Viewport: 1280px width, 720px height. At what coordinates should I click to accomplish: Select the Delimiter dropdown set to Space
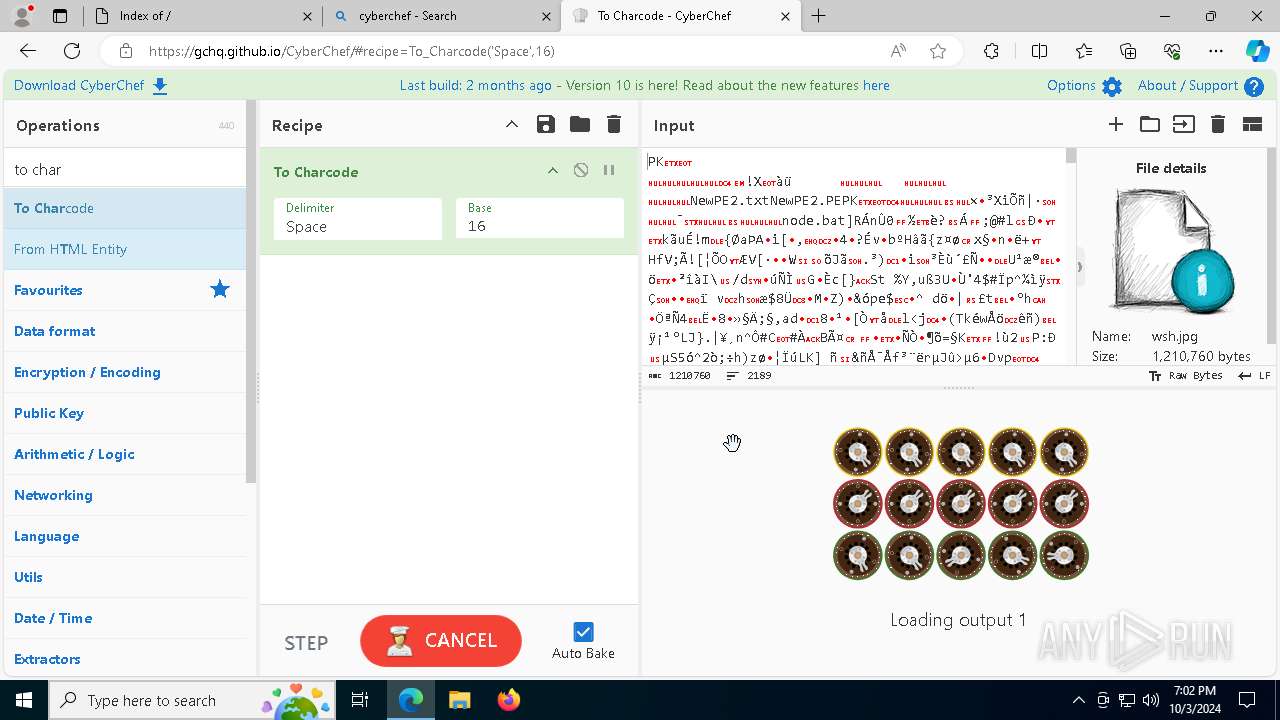click(358, 218)
